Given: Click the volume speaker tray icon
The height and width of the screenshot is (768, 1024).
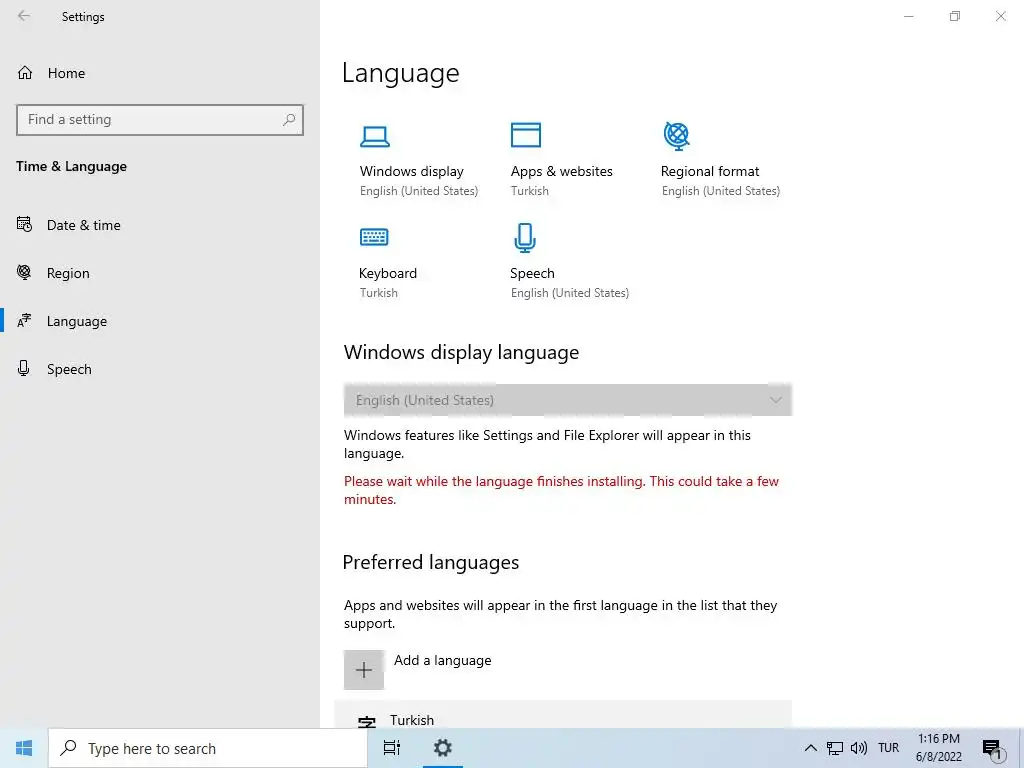Looking at the screenshot, I should tap(859, 748).
